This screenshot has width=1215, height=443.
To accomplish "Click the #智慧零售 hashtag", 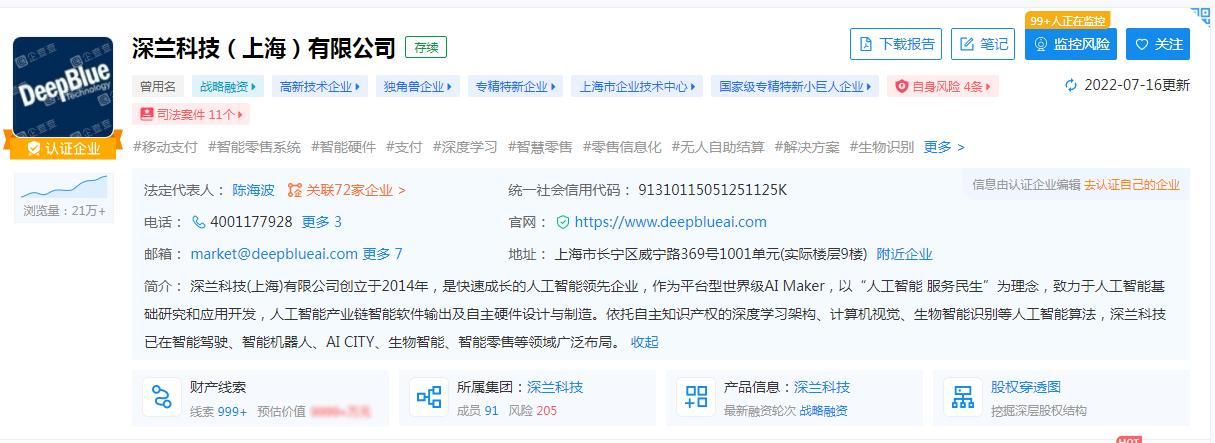I will point(540,147).
